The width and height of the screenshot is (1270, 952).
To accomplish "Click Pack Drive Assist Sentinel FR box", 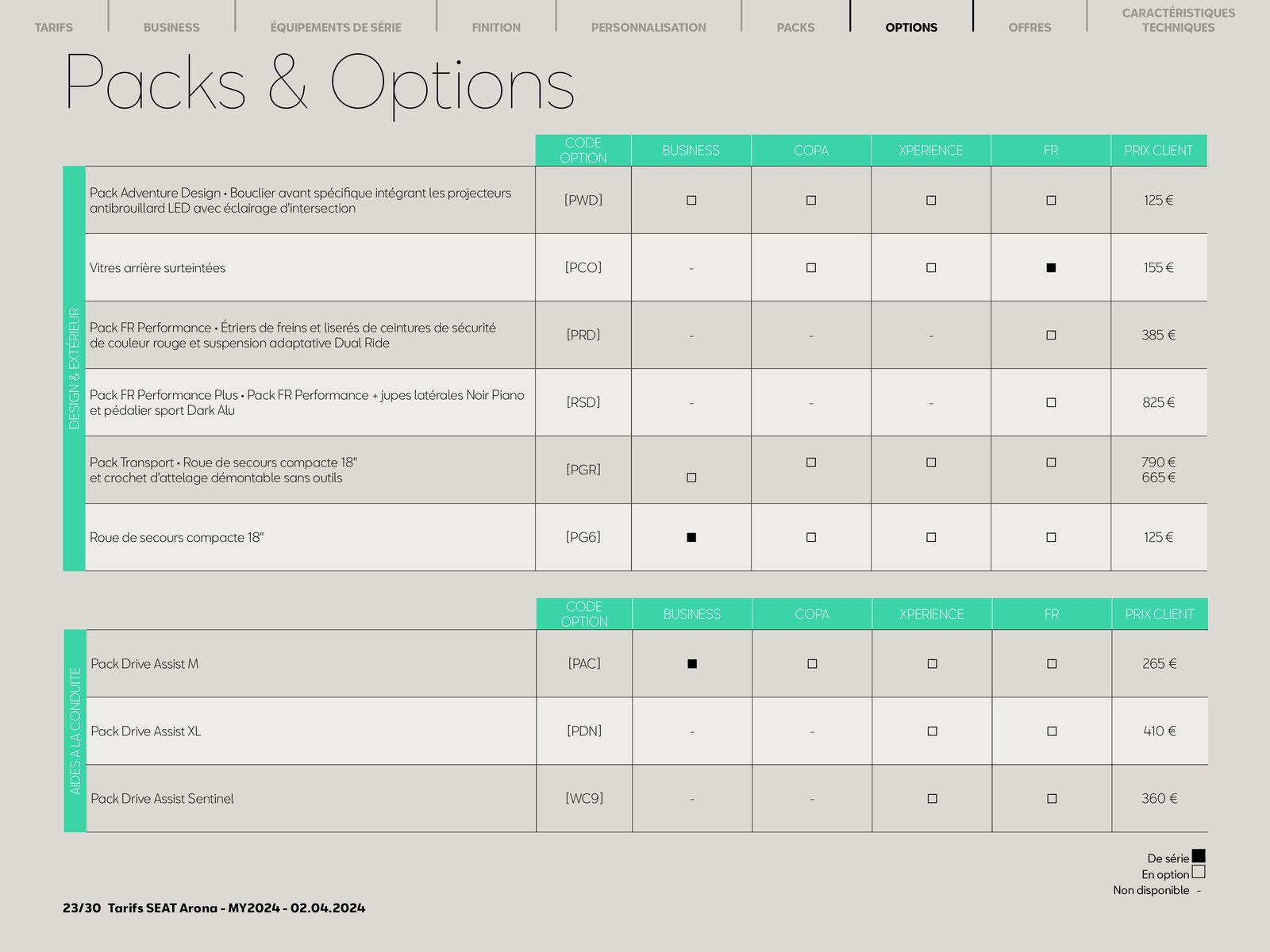I will [x=1052, y=799].
